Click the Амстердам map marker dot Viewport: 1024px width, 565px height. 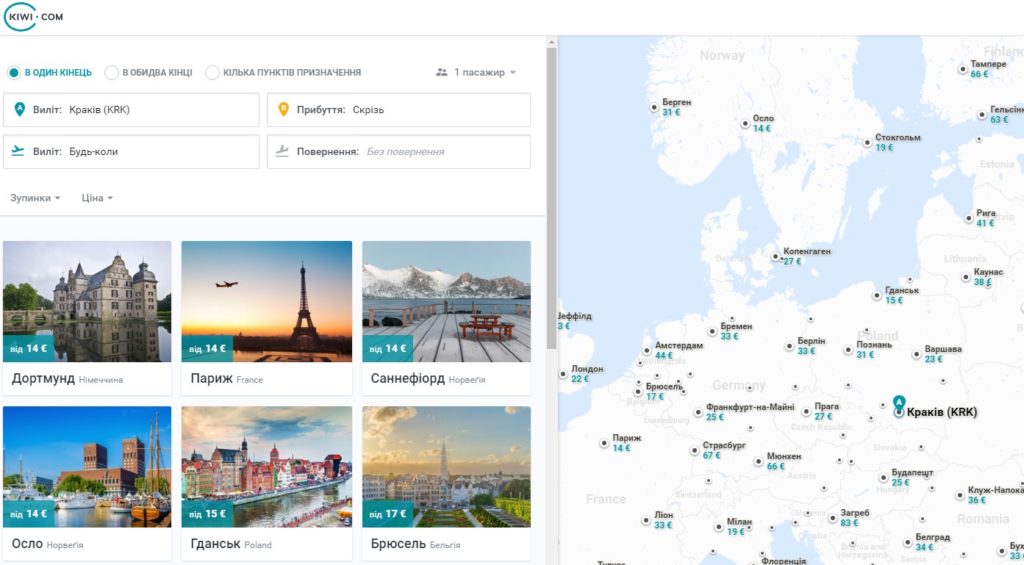click(647, 351)
